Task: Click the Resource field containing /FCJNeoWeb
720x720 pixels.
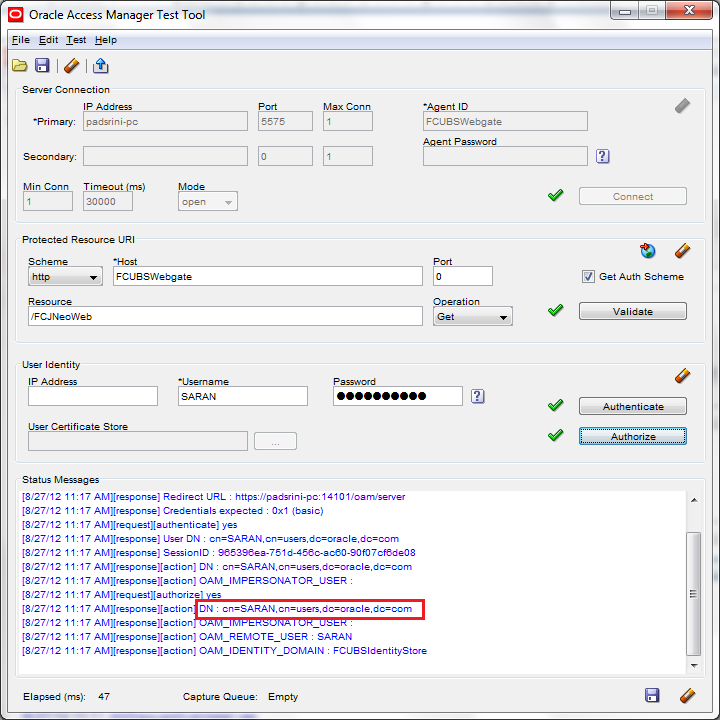Action: click(x=225, y=316)
